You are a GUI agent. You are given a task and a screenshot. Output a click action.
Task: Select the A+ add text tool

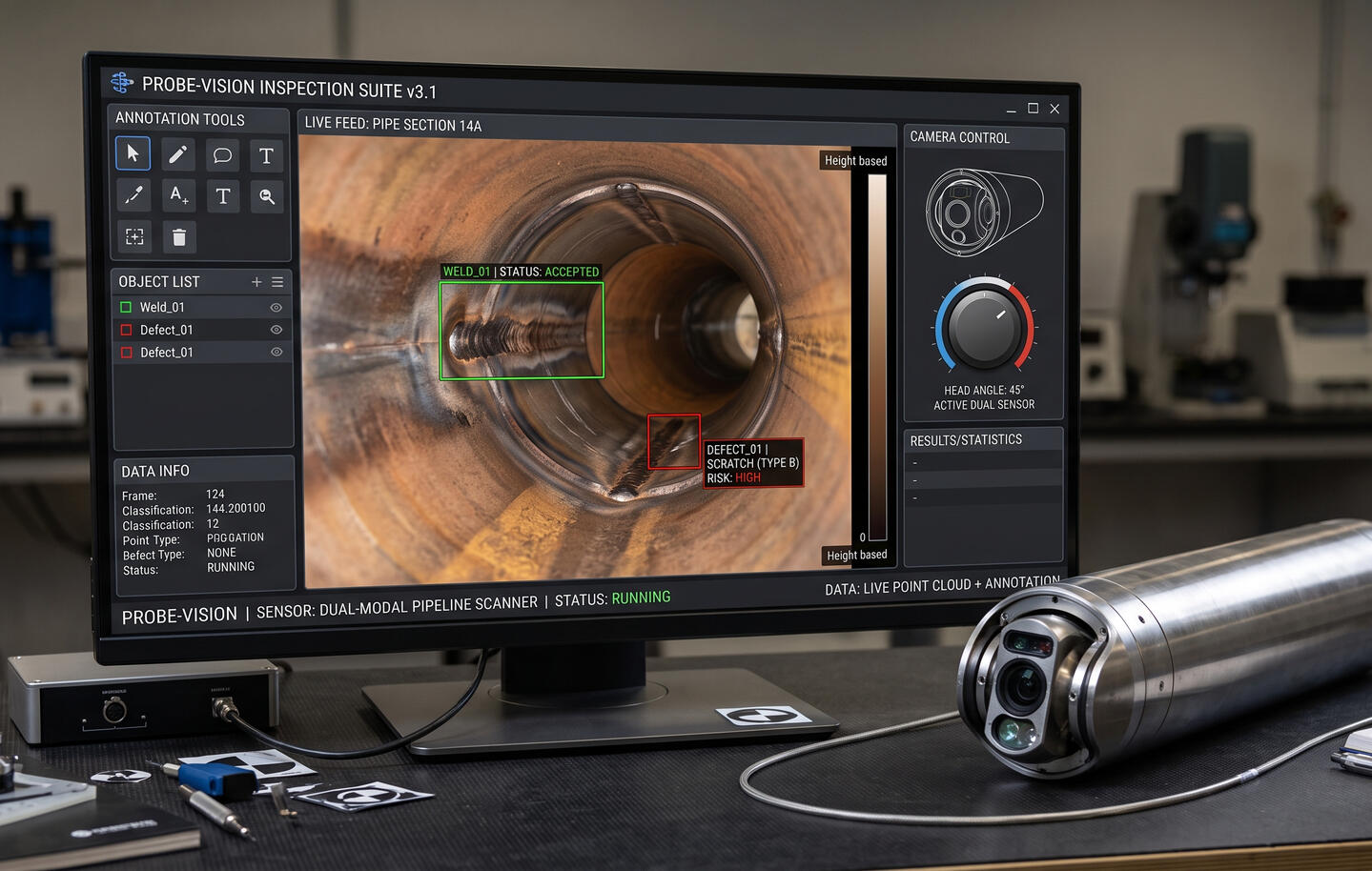pos(178,195)
